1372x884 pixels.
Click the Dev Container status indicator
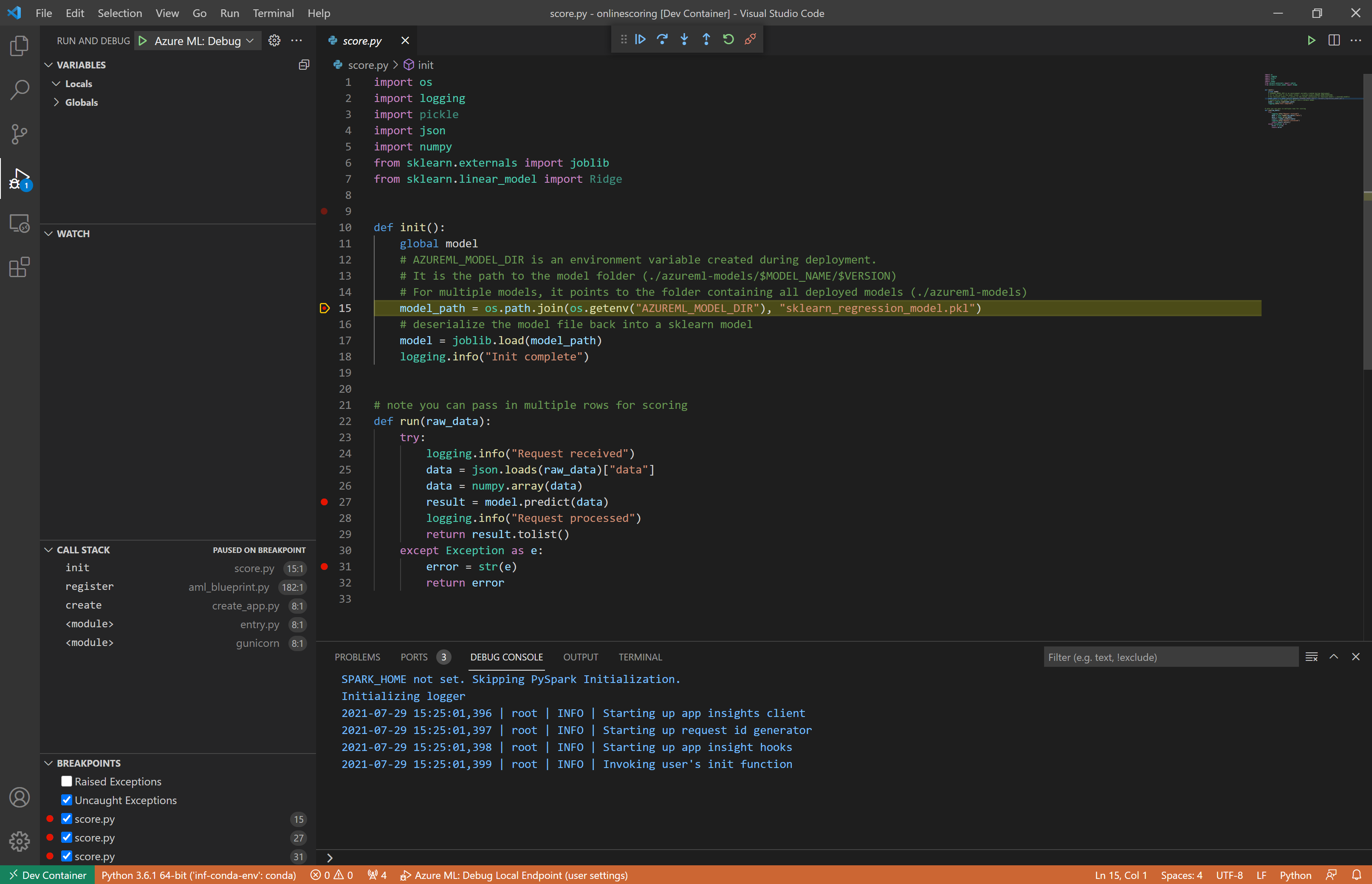[x=48, y=875]
